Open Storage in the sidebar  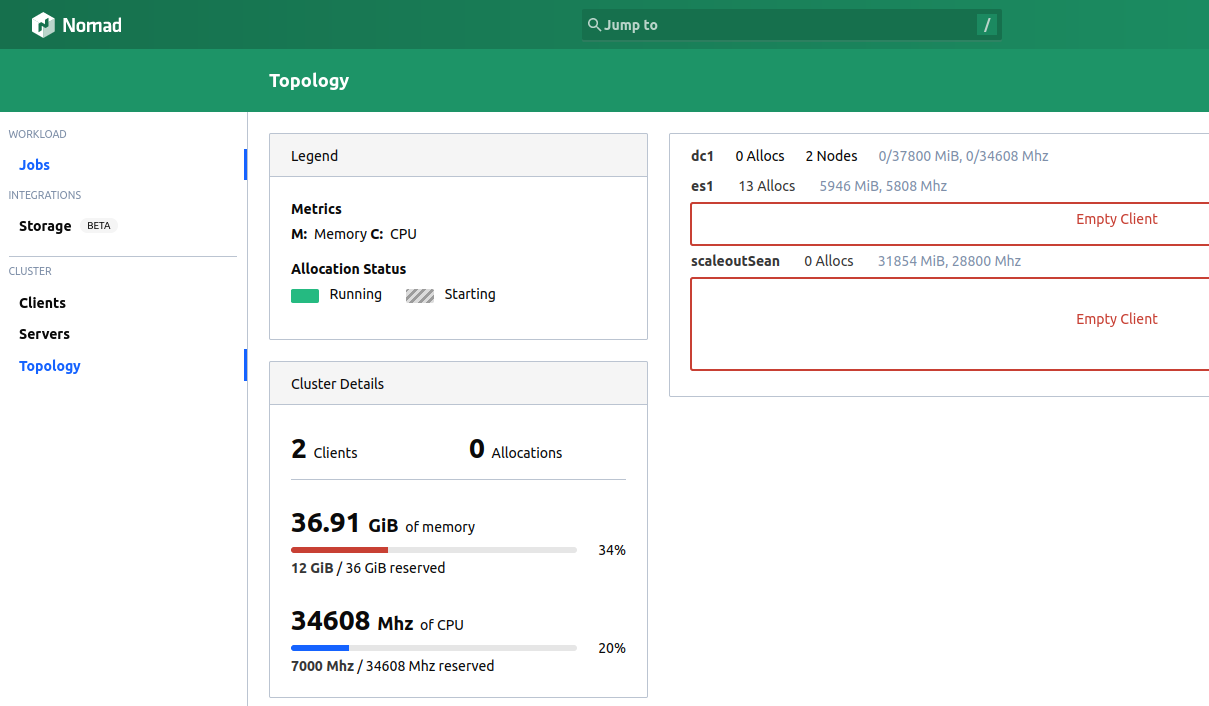[45, 226]
